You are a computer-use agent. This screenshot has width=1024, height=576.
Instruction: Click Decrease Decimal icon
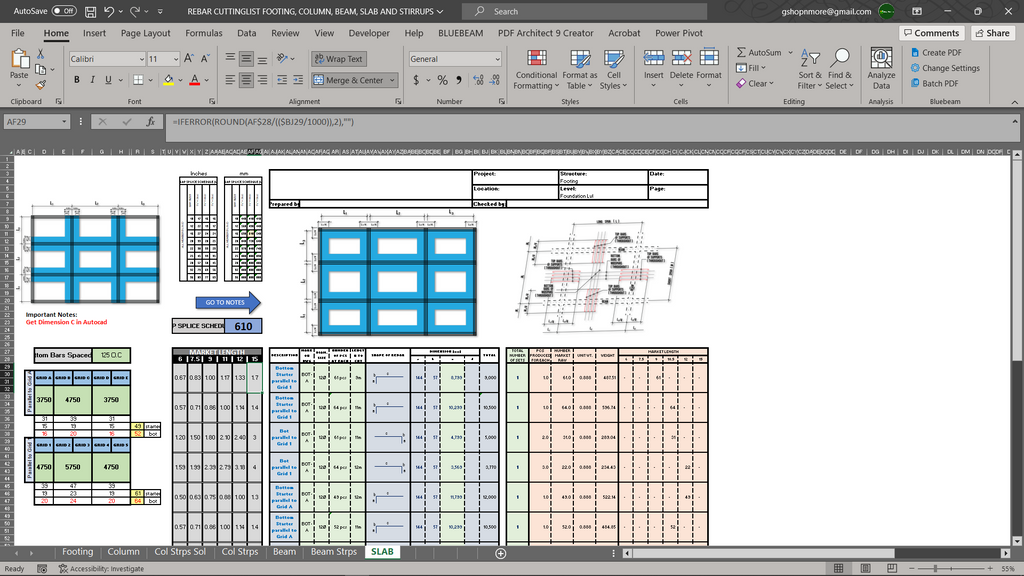(494, 80)
